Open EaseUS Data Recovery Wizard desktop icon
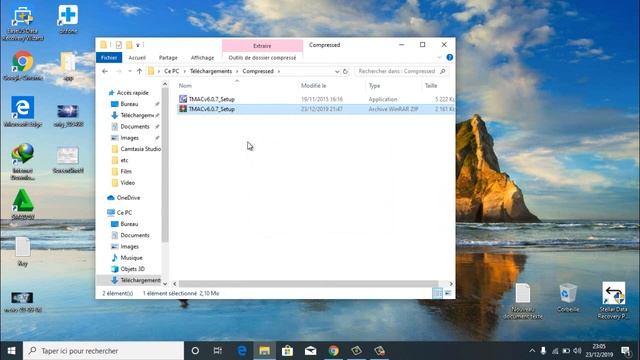640x360 pixels. point(23,23)
